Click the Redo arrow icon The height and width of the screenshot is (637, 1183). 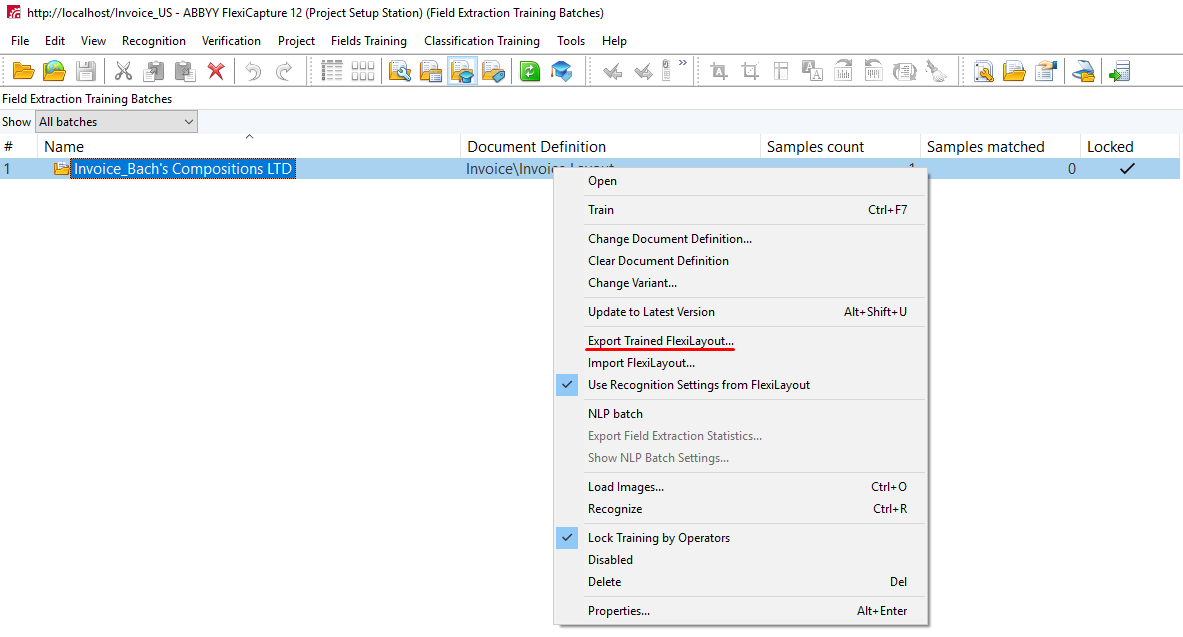[x=284, y=72]
